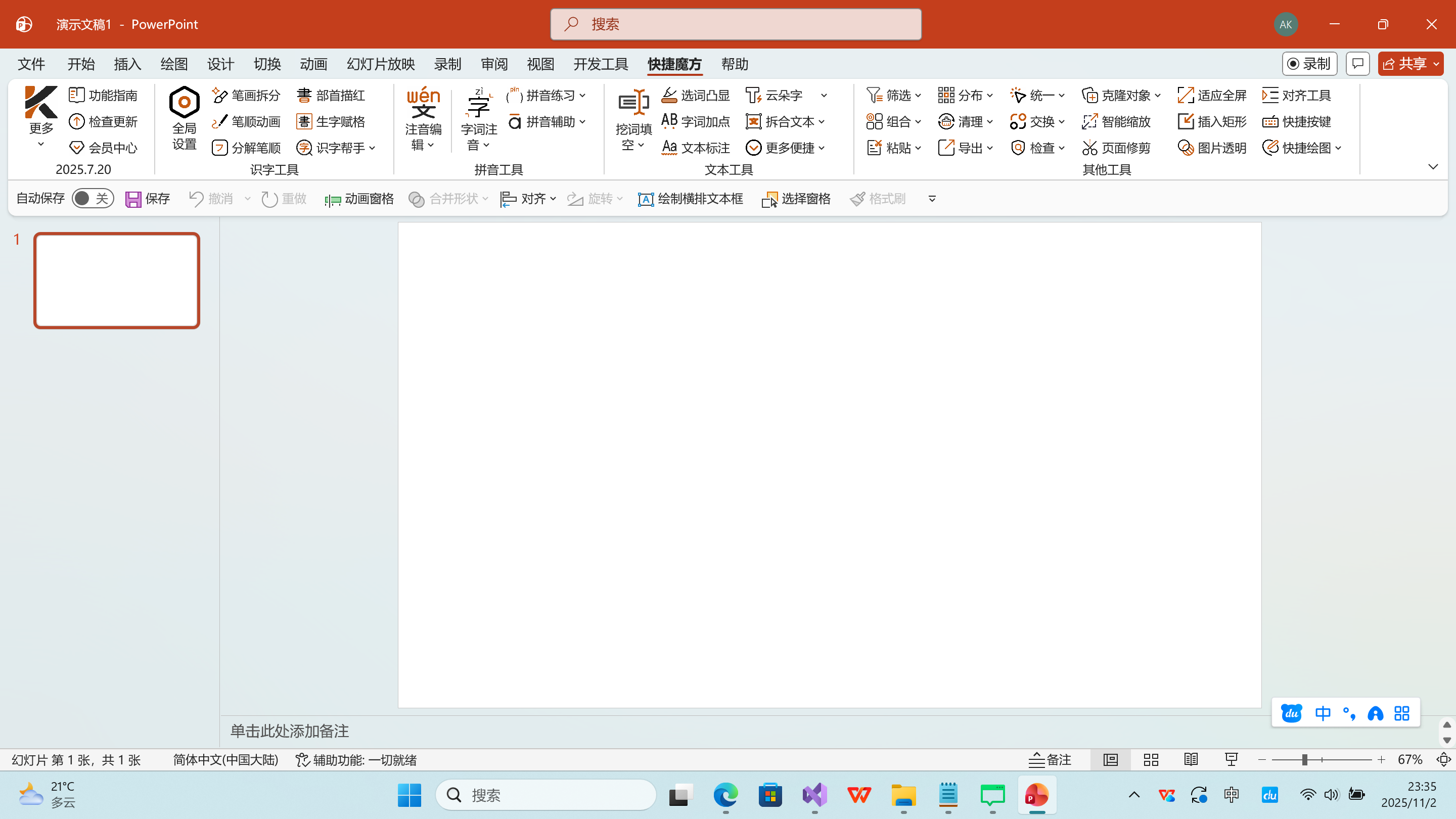Open the 审阅 ribbon tab
The image size is (1456, 819).
click(493, 64)
